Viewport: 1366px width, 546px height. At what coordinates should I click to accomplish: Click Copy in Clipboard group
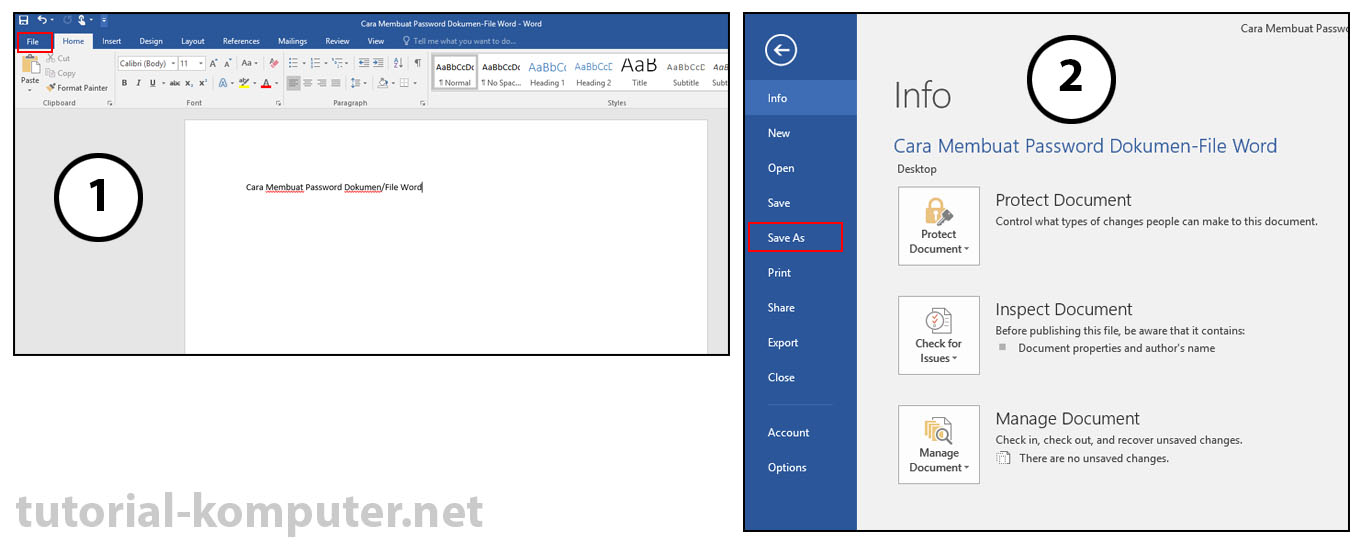pos(60,73)
